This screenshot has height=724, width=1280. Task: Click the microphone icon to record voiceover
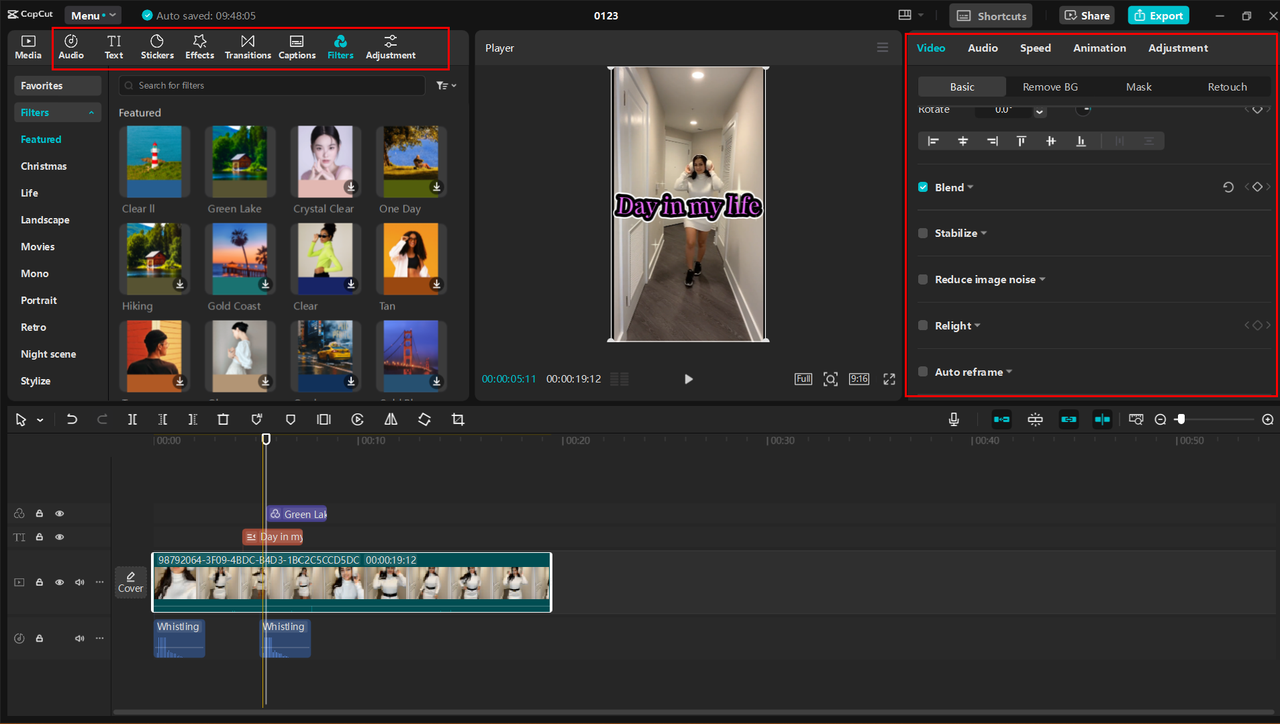point(953,419)
